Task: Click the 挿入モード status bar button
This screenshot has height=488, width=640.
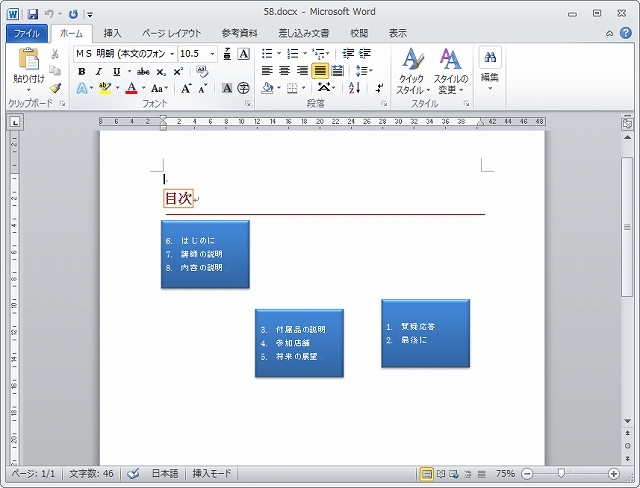Action: [211, 473]
